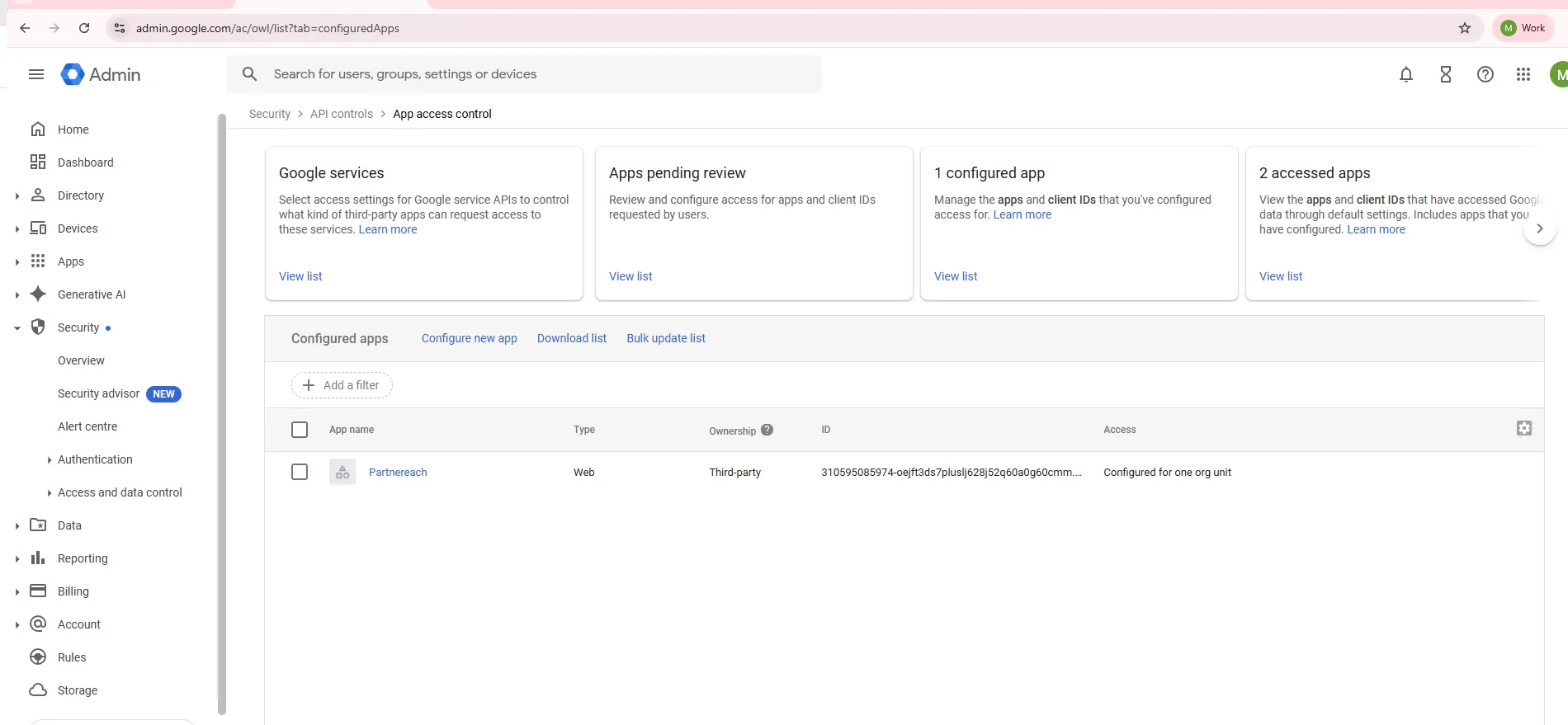Open the notifications bell
The width and height of the screenshot is (1568, 725).
[1406, 74]
